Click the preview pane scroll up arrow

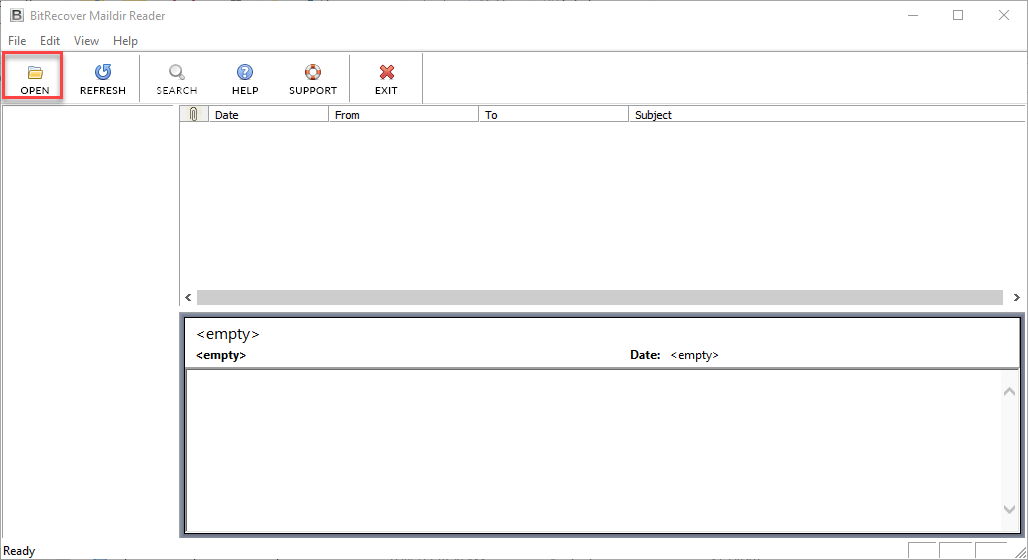(1009, 391)
